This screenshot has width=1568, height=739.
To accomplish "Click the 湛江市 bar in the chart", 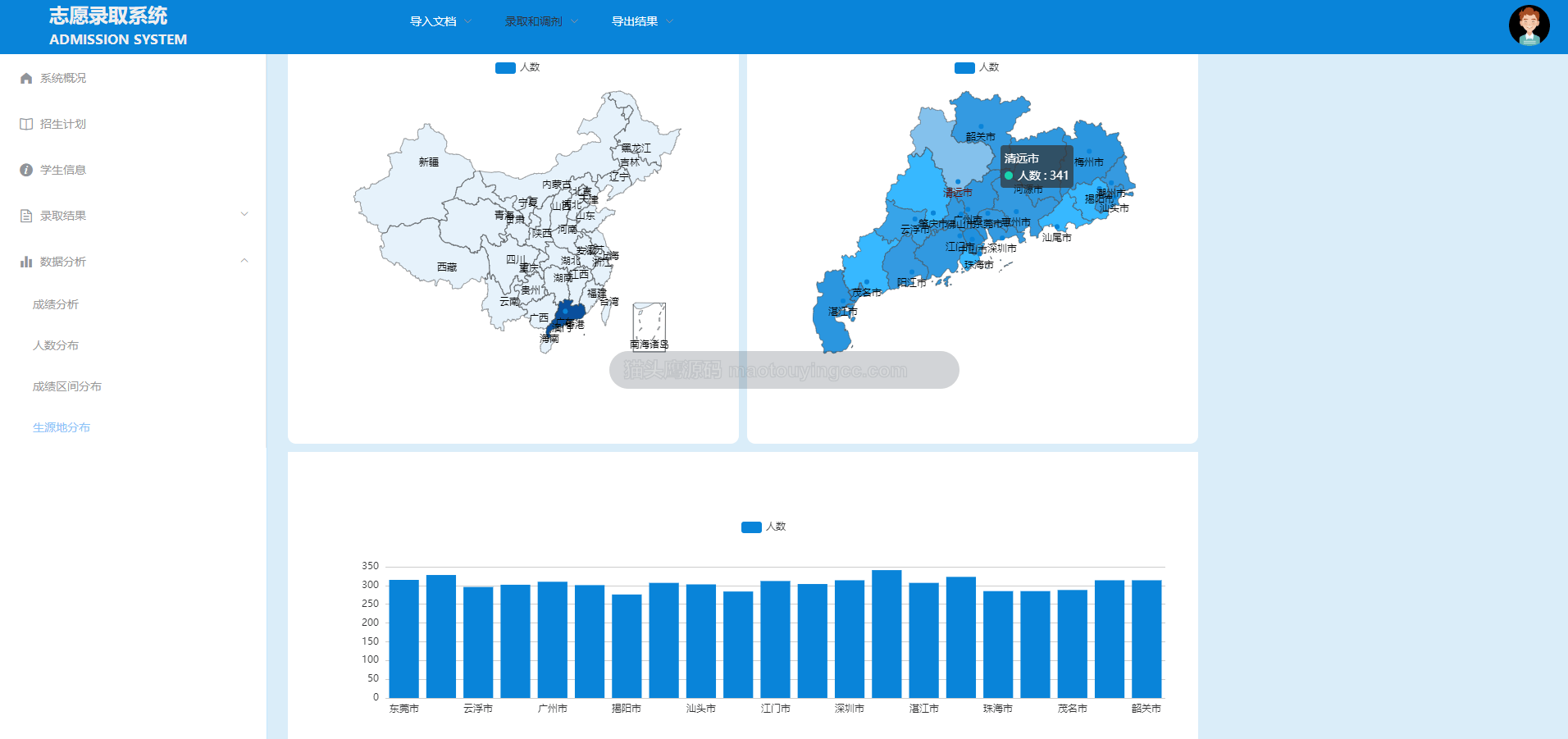I will point(924,641).
